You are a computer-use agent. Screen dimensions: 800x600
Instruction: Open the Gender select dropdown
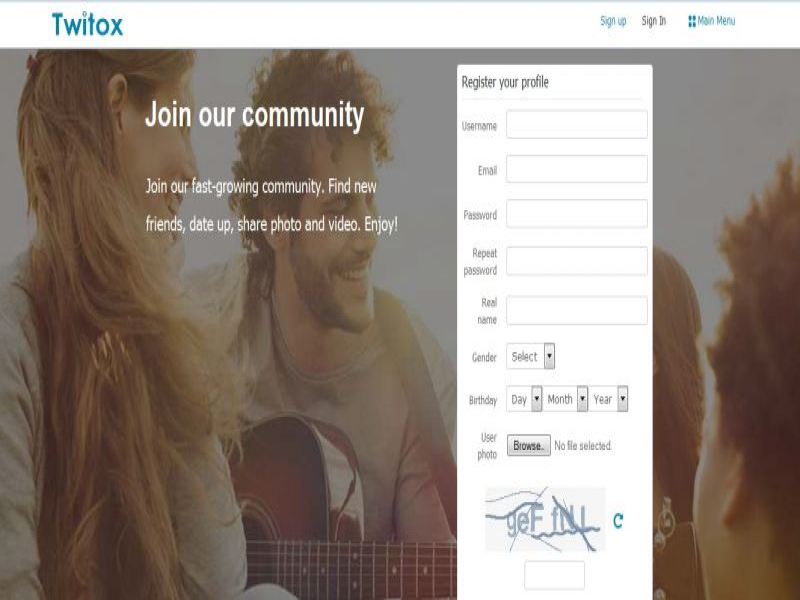click(531, 356)
